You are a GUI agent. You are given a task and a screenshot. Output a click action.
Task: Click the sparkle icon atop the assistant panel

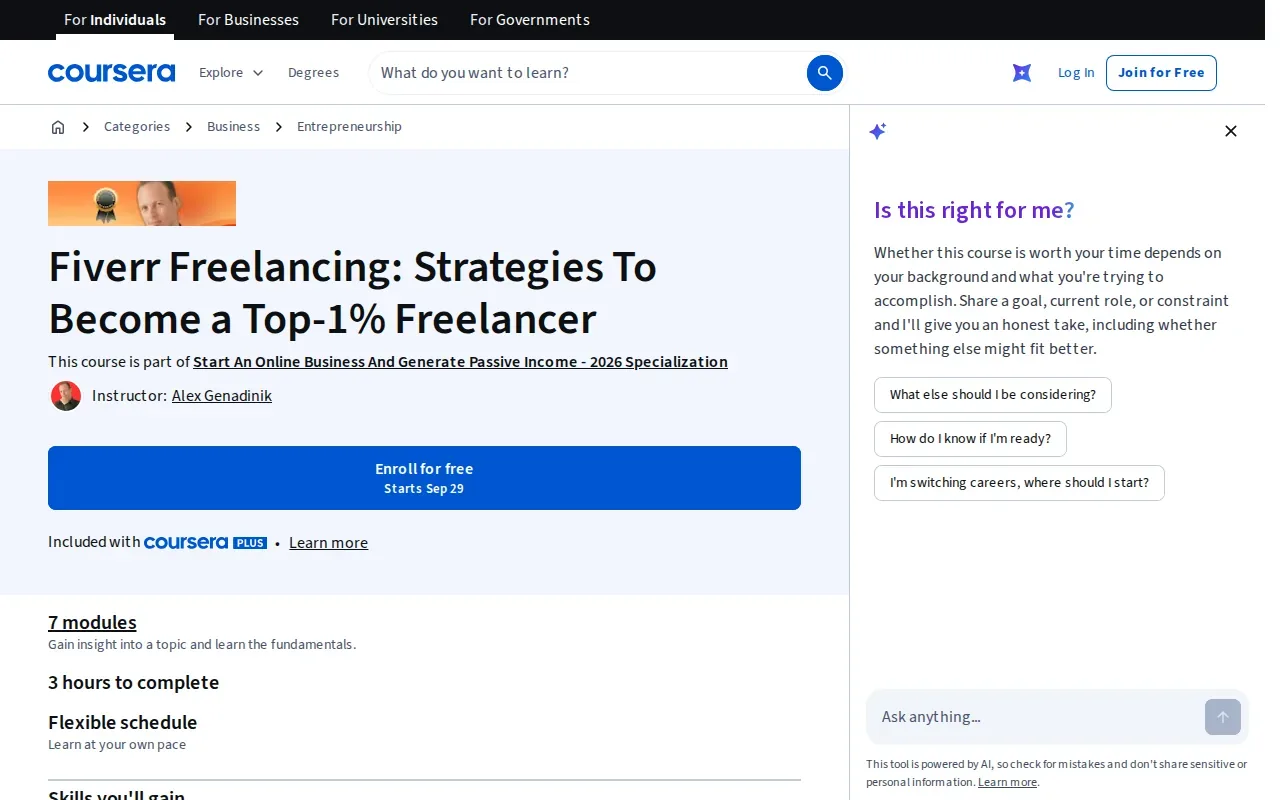[878, 131]
